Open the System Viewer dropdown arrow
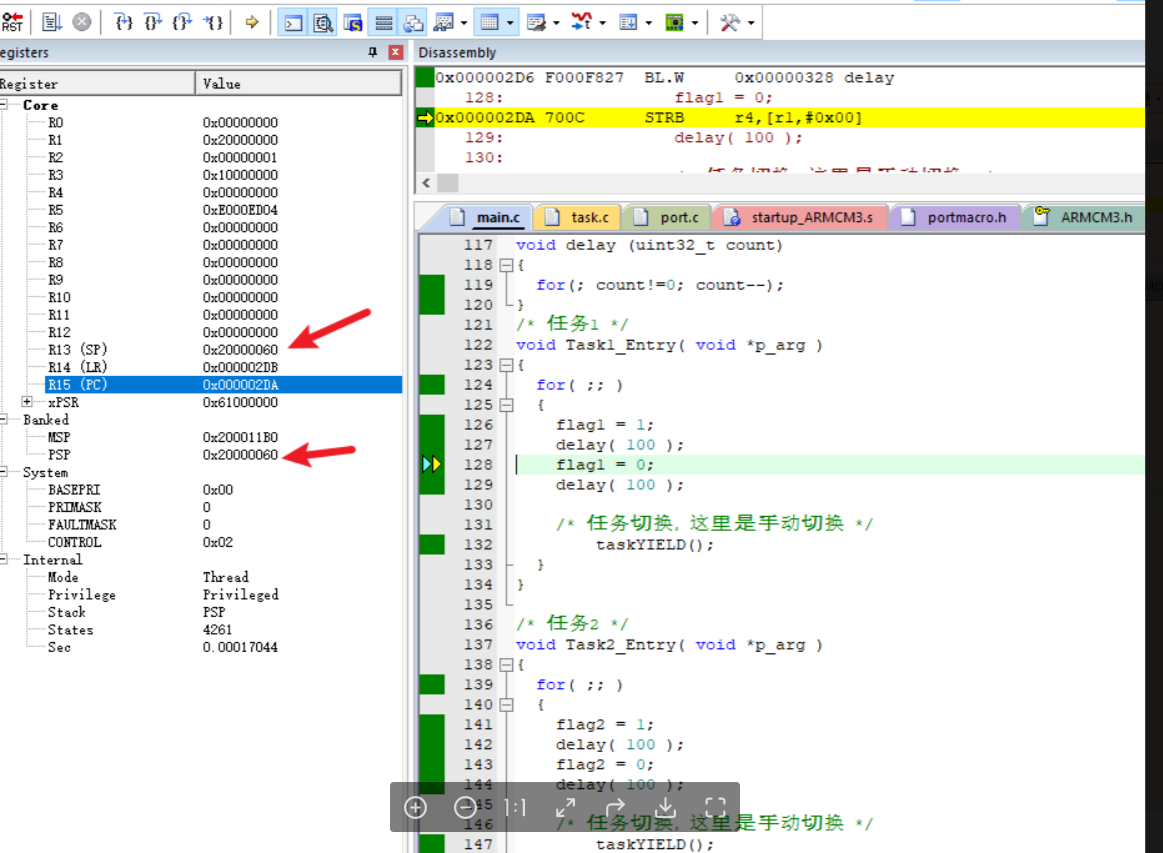The image size is (1163, 853). (695, 23)
